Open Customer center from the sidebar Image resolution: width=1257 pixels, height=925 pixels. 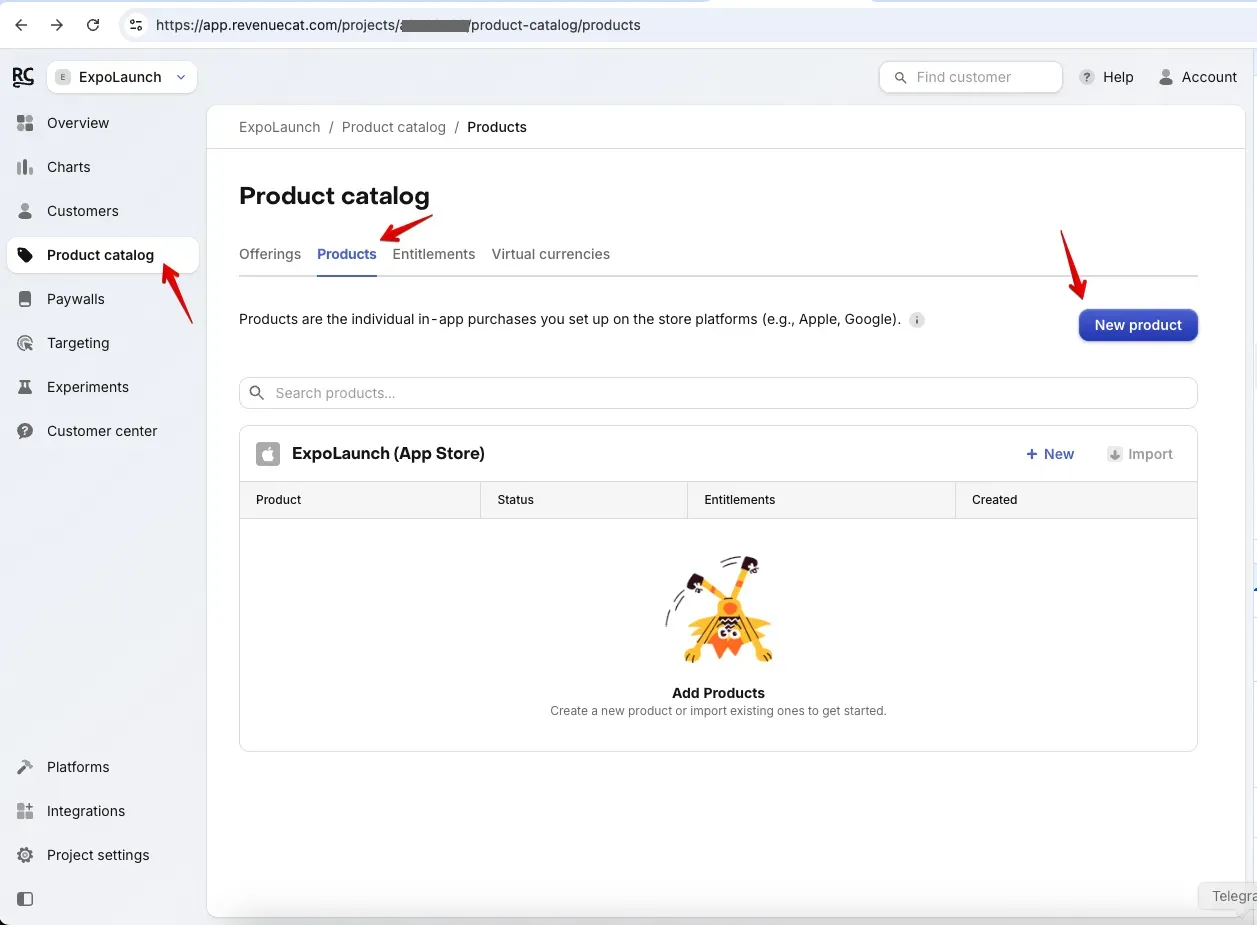click(103, 431)
